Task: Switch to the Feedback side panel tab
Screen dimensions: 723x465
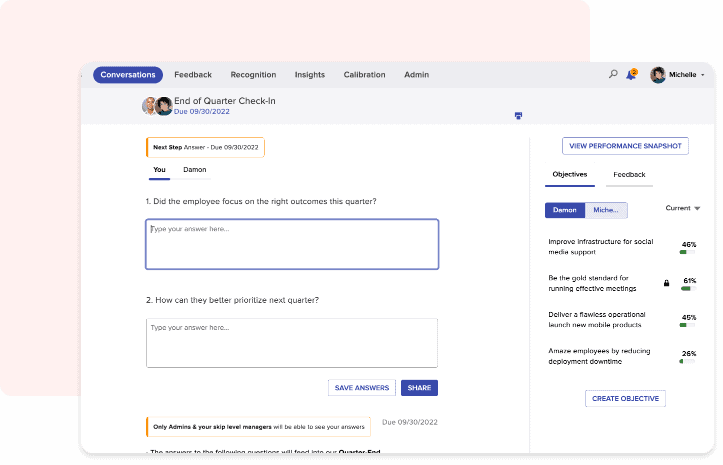Action: pyautogui.click(x=629, y=175)
